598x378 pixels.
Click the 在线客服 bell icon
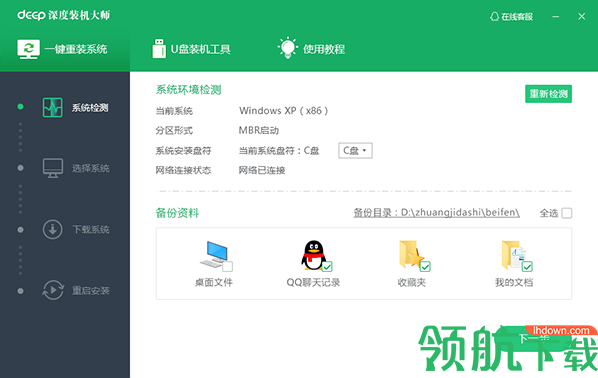pos(494,16)
